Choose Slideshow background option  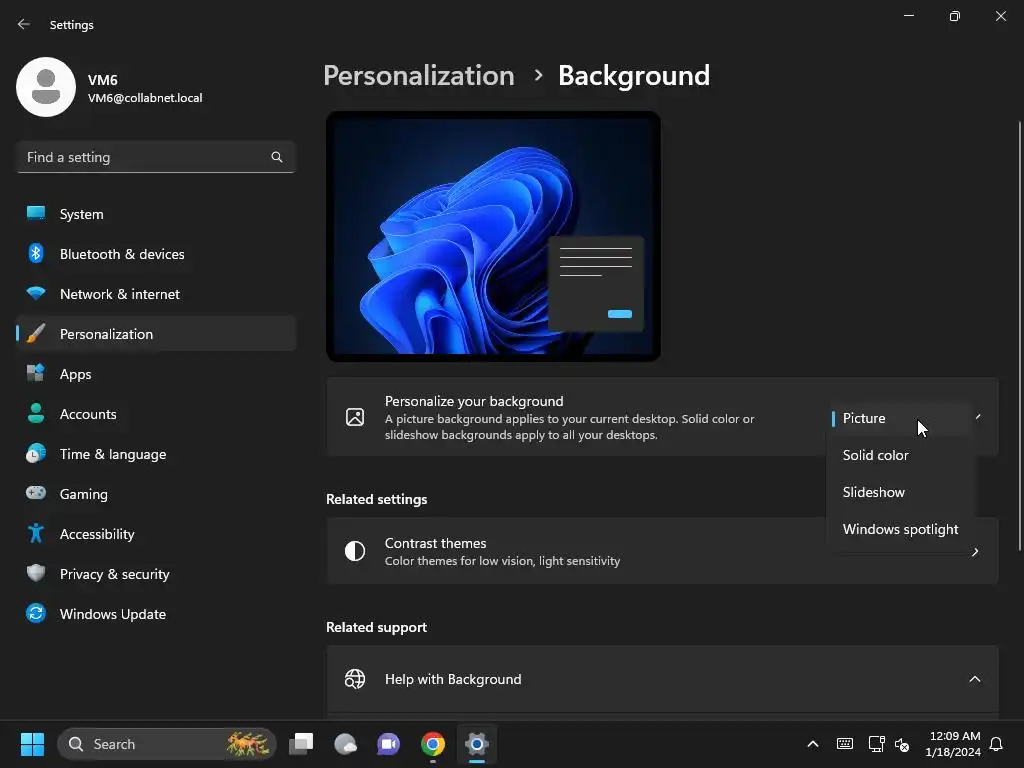pyautogui.click(x=900, y=492)
